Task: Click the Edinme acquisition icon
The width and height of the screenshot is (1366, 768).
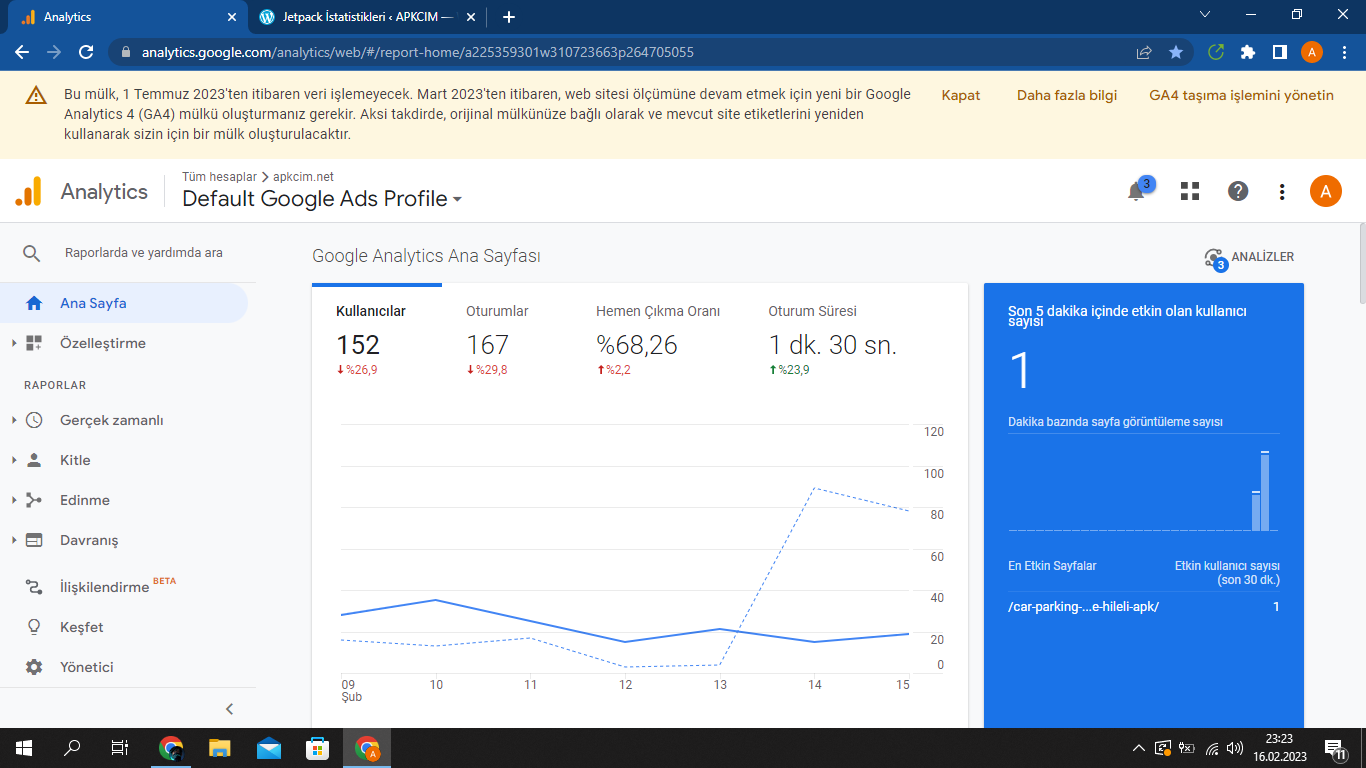Action: tap(34, 500)
